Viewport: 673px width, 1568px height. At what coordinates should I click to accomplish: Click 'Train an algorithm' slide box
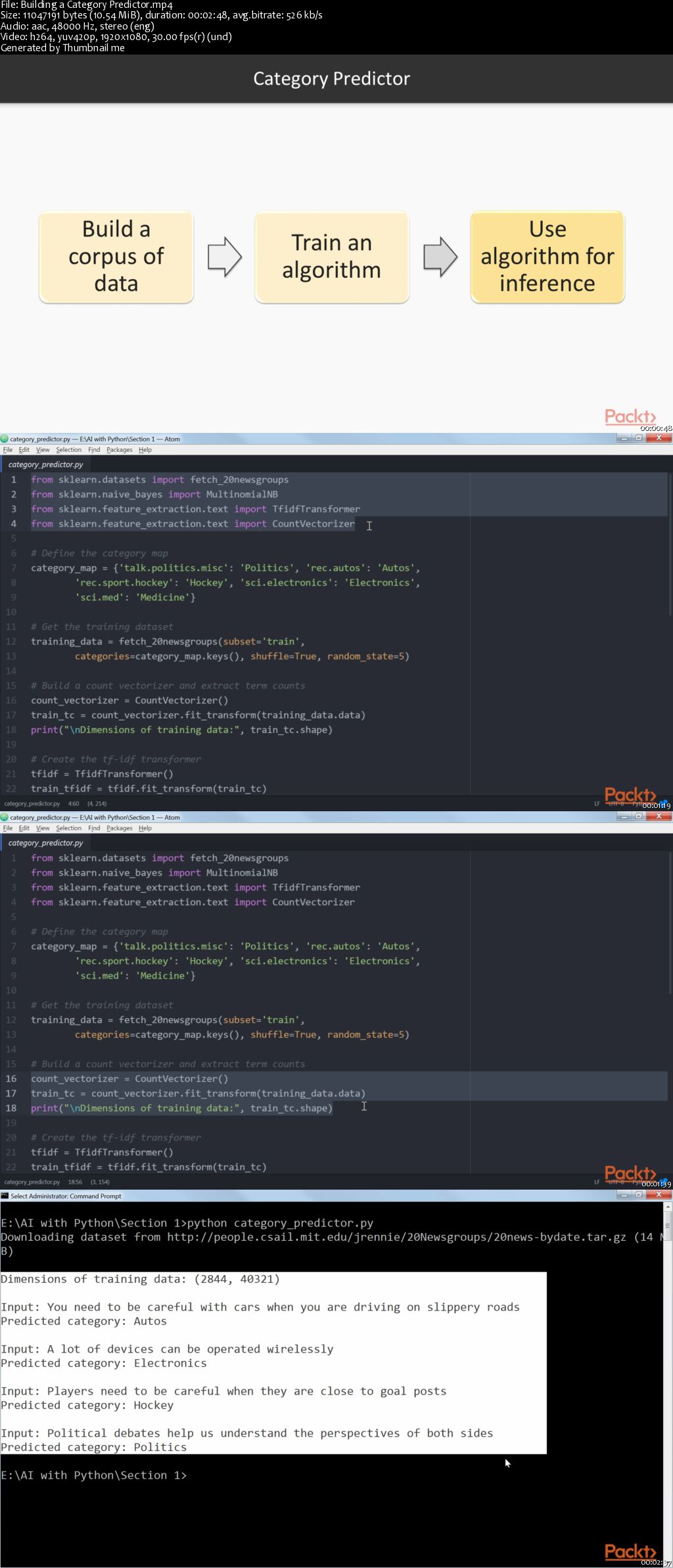click(332, 257)
